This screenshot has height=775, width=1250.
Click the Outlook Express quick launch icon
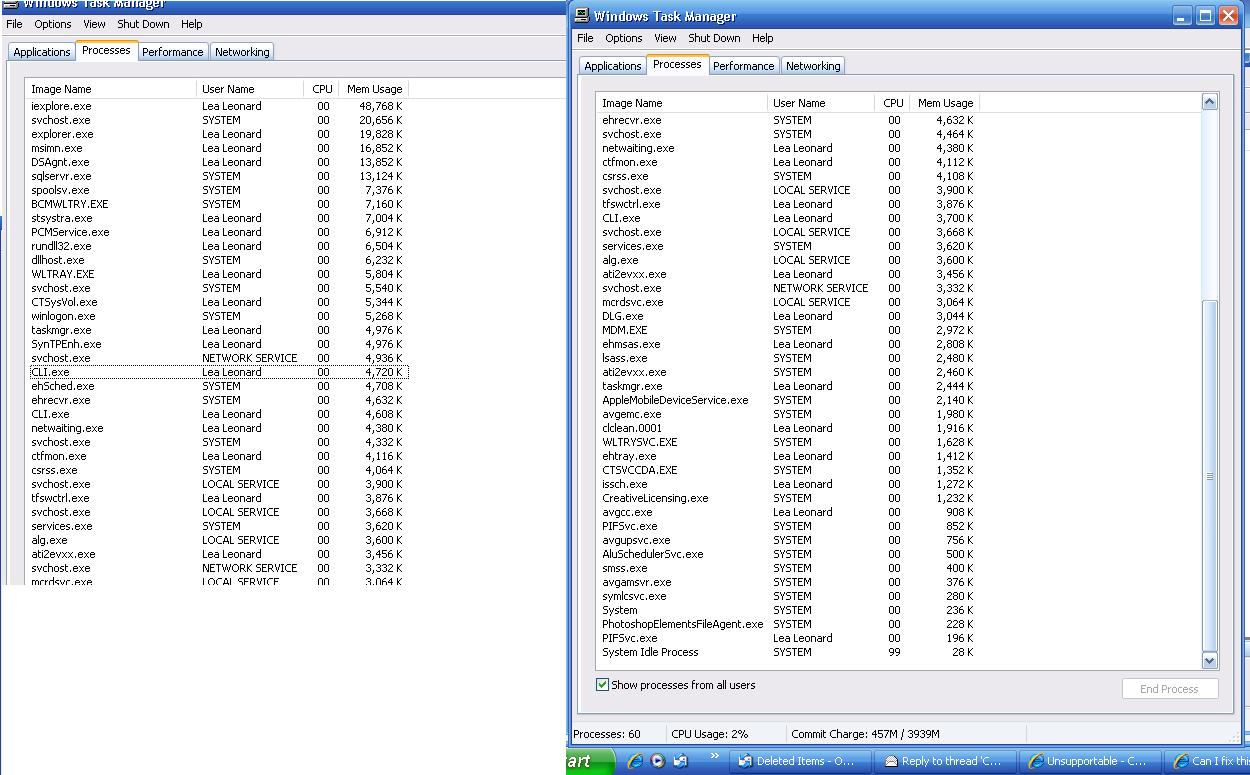(681, 761)
